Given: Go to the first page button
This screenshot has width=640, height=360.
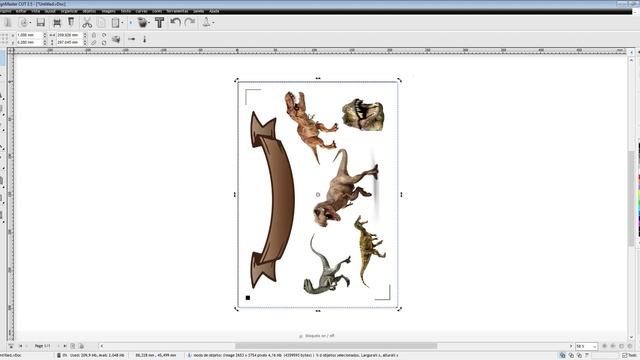Looking at the screenshot, I should tap(21, 346).
